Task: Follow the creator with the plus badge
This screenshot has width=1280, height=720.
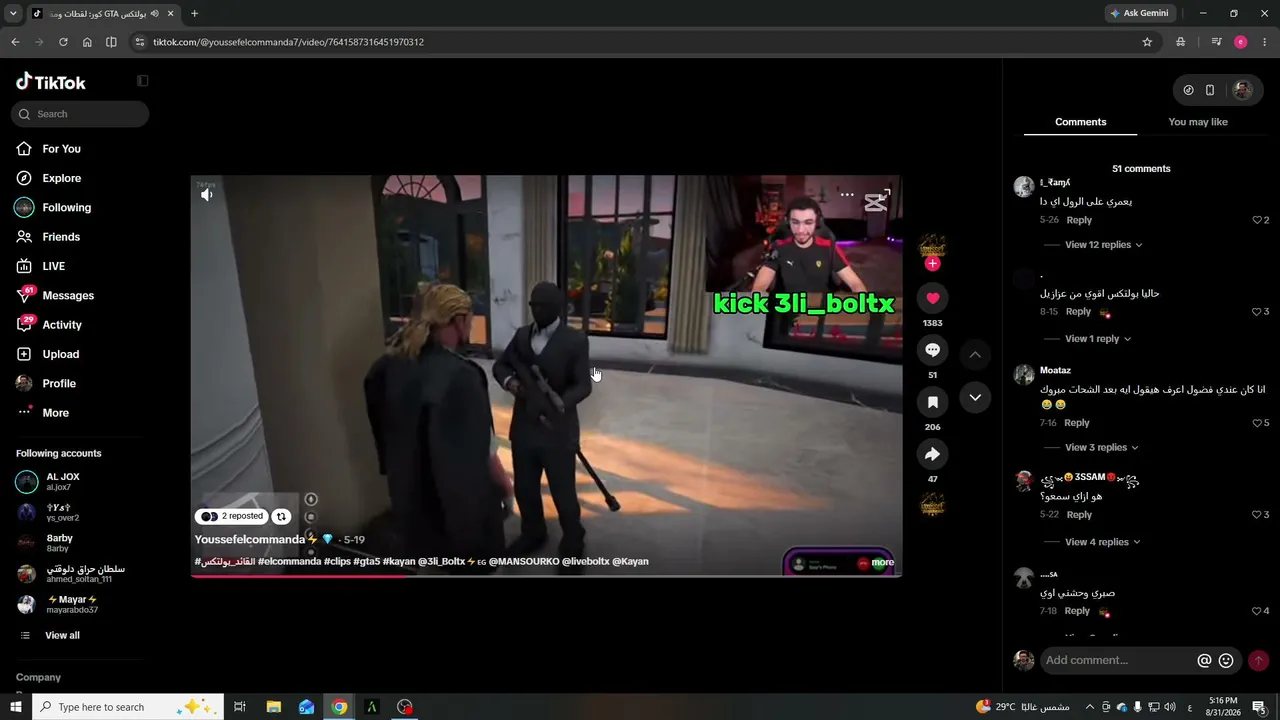Action: pyautogui.click(x=932, y=264)
